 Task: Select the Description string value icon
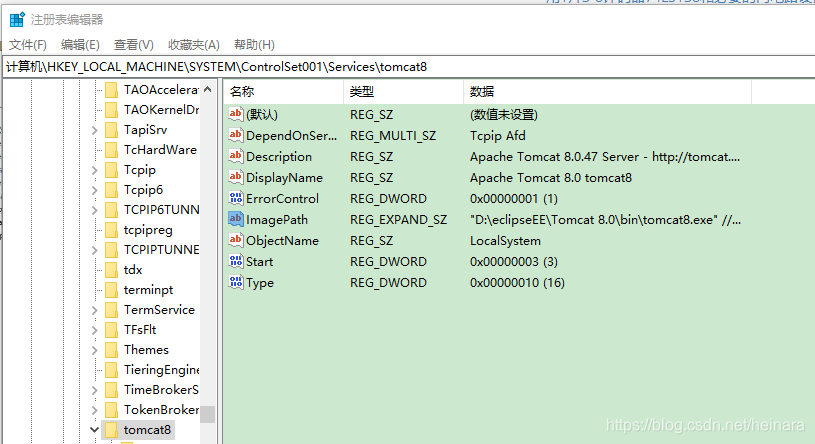[x=235, y=156]
